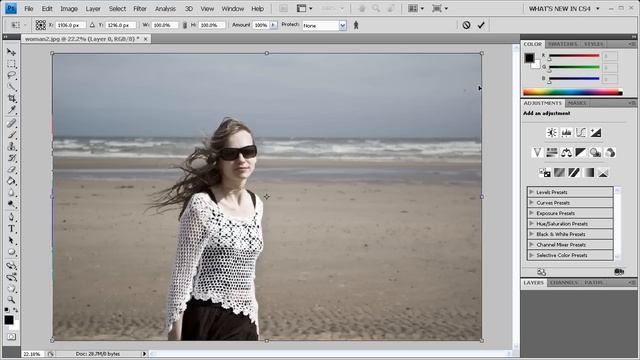The width and height of the screenshot is (640, 360).
Task: Click the G (green) color slider
Action: pyautogui.click(x=574, y=67)
